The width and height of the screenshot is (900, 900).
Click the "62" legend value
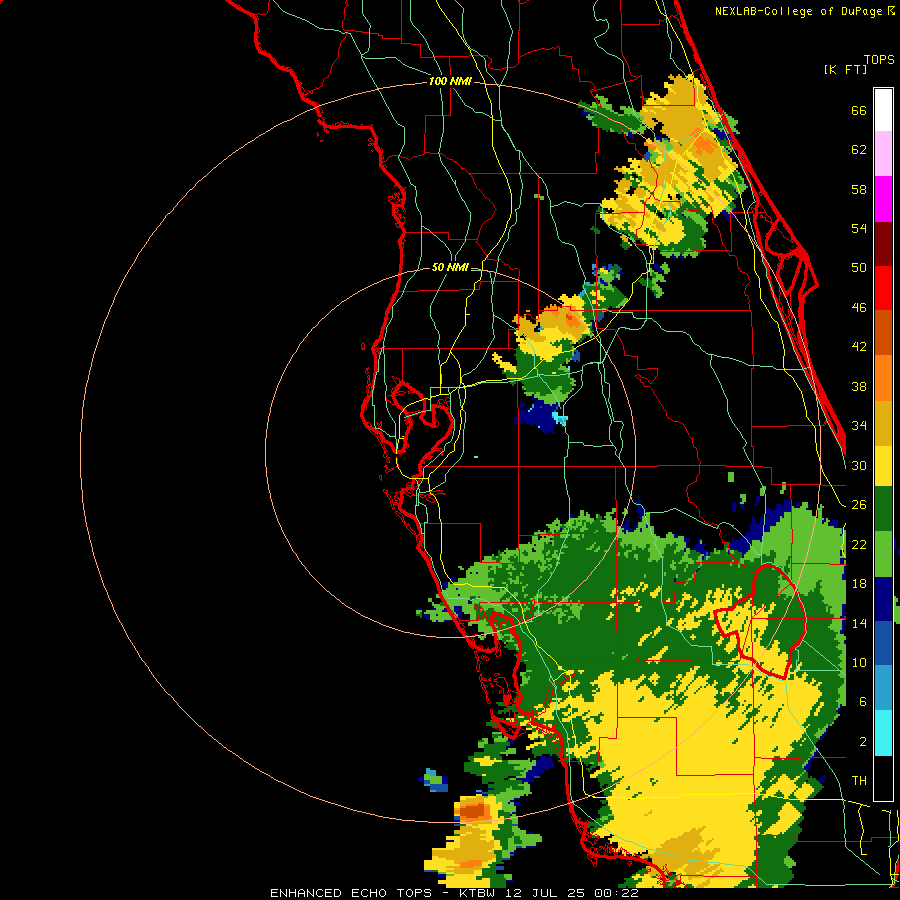859,150
